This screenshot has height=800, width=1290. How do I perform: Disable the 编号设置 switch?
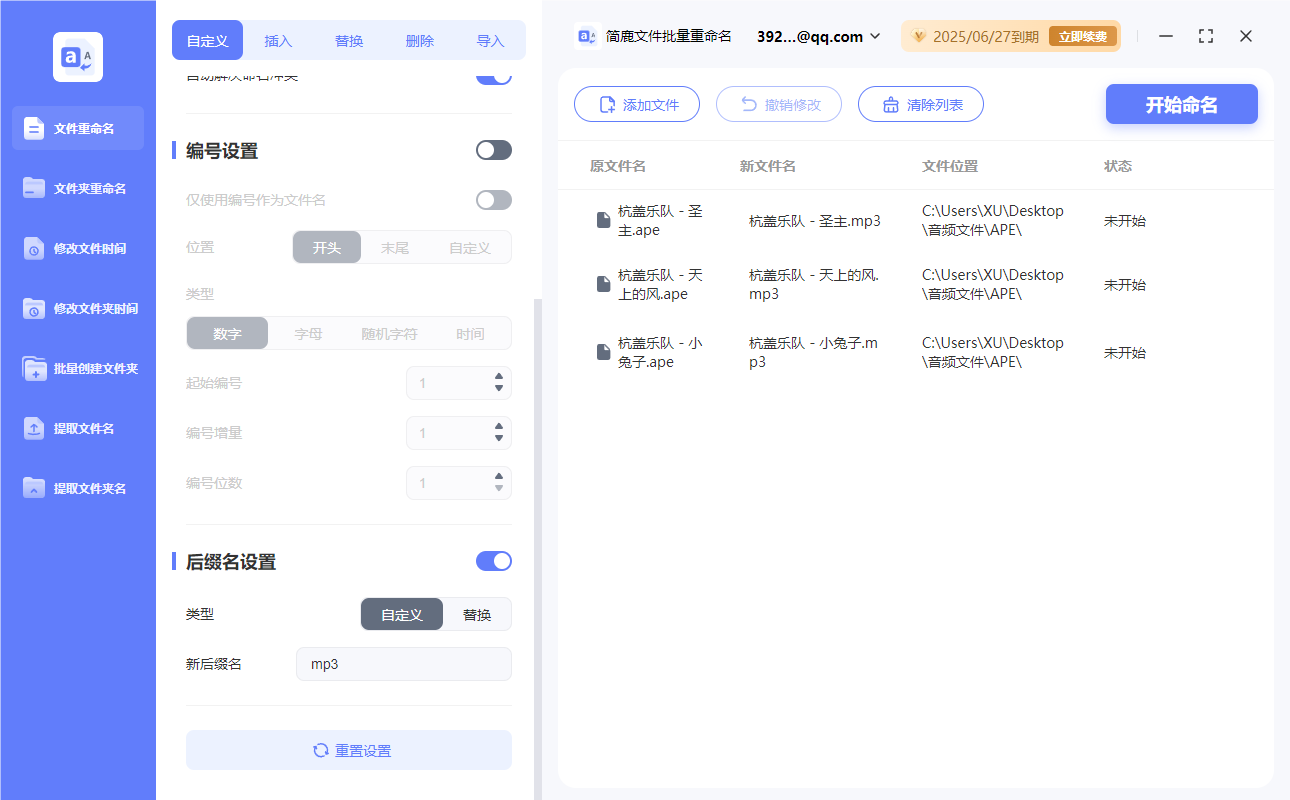tap(493, 148)
